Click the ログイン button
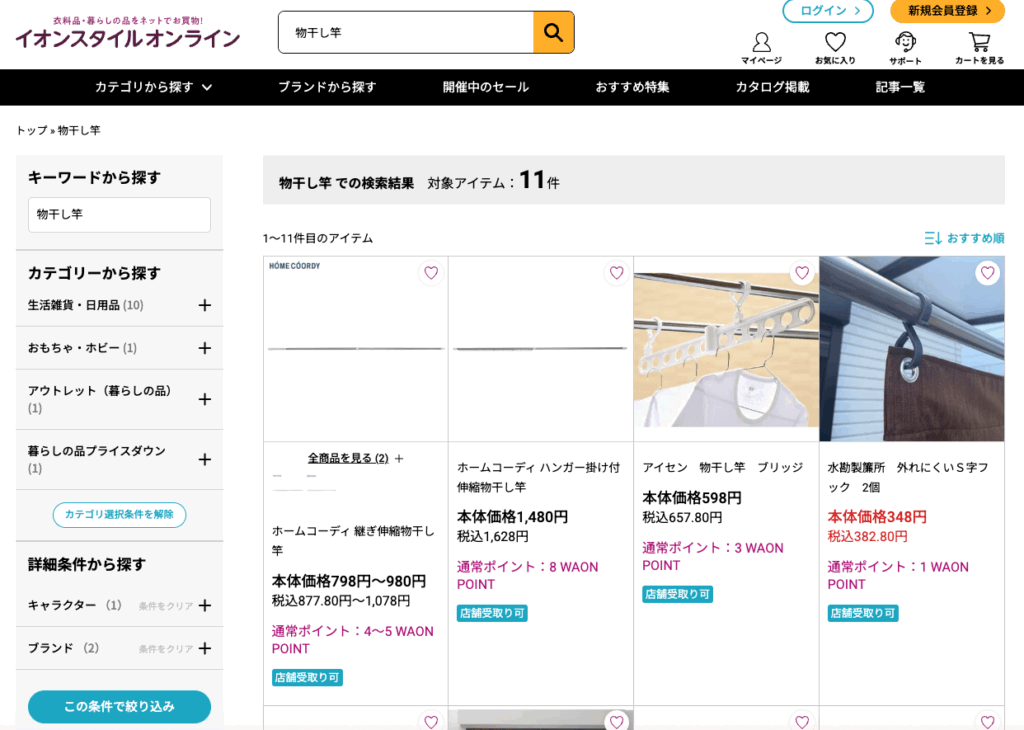 click(827, 11)
